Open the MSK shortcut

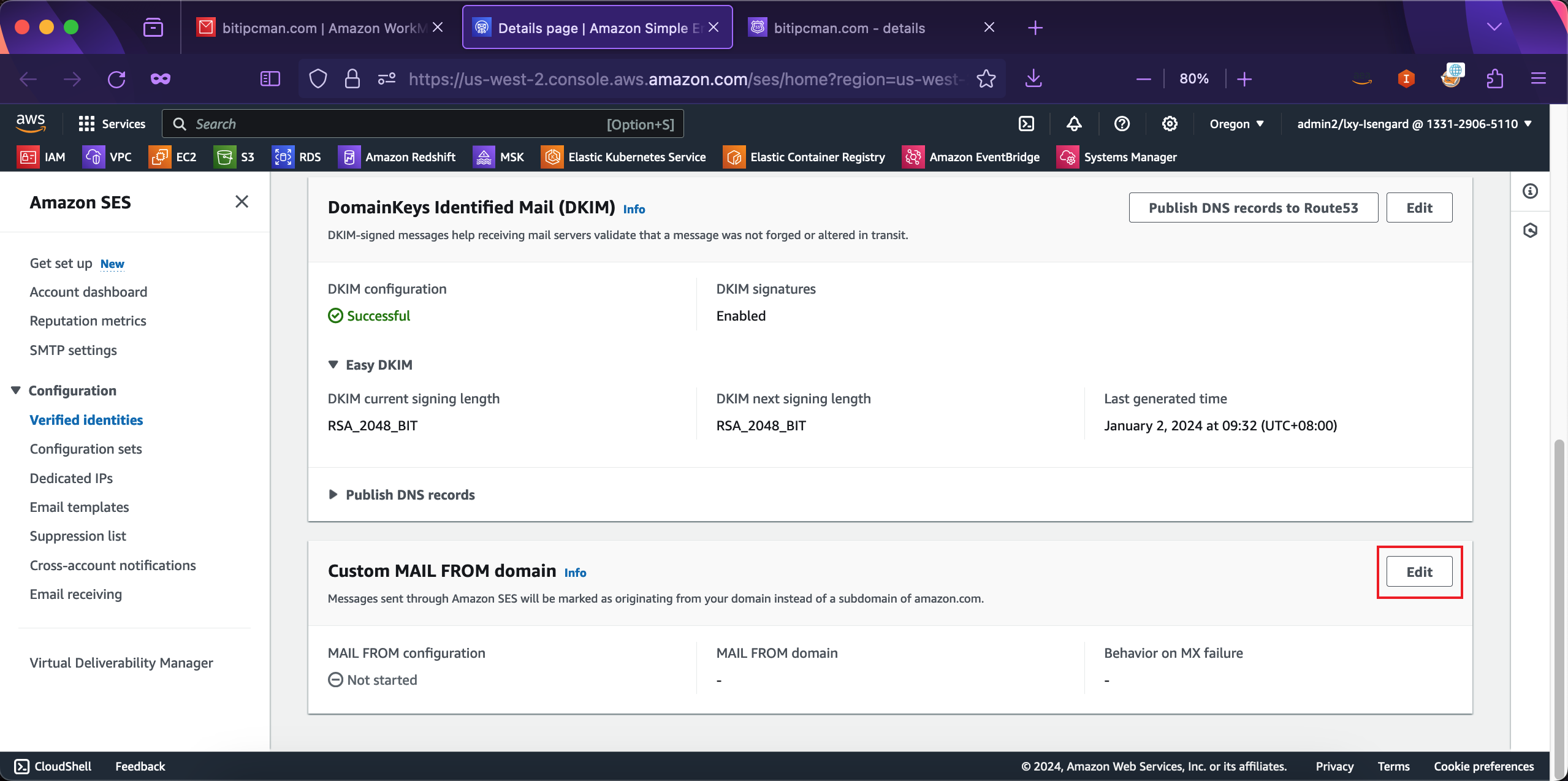(x=499, y=157)
